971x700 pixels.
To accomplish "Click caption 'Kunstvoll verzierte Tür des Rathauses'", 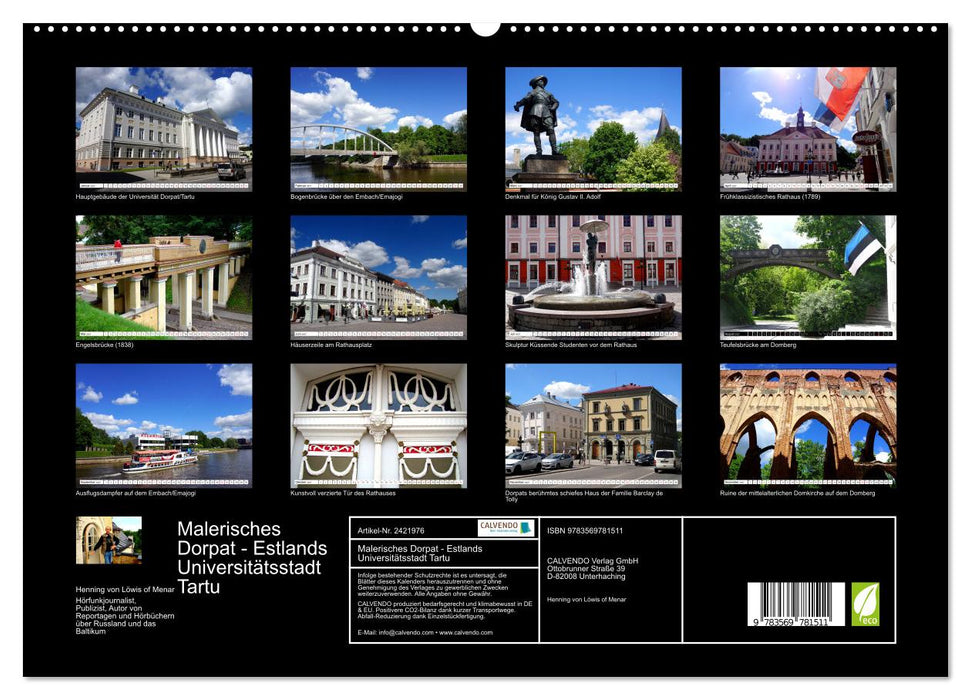I will [x=342, y=494].
